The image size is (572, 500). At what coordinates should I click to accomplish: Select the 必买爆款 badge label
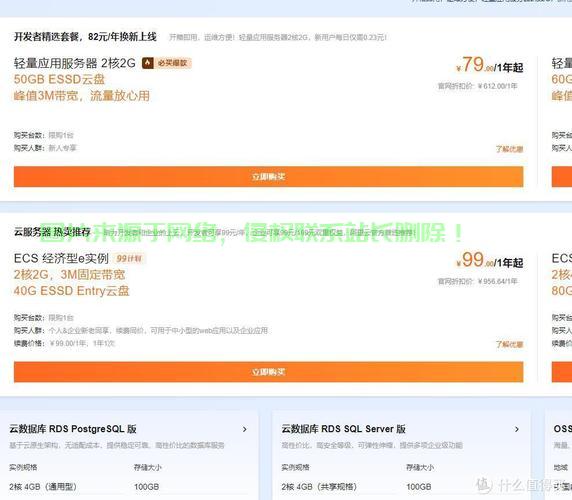click(173, 63)
